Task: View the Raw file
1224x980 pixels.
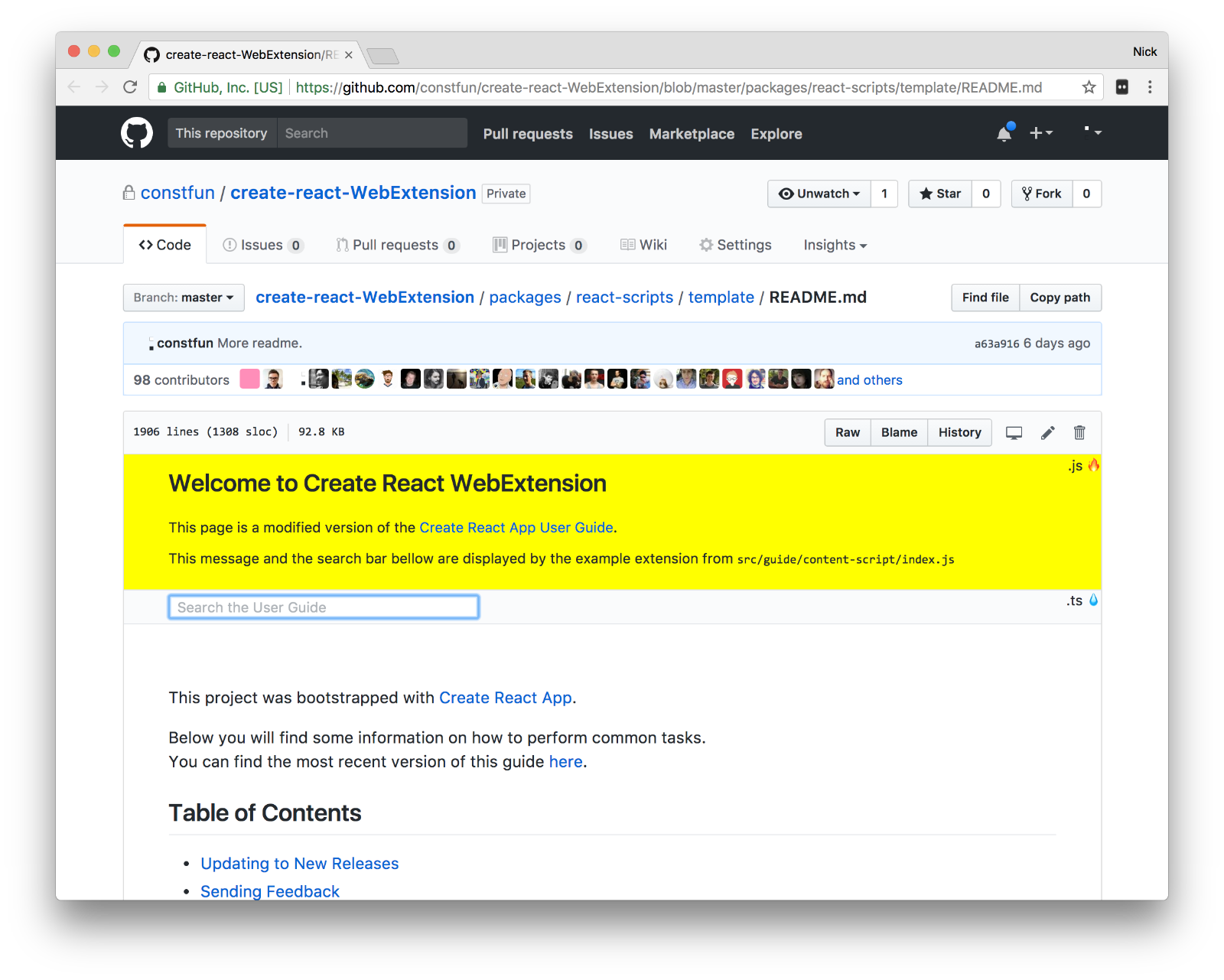Action: tap(848, 432)
